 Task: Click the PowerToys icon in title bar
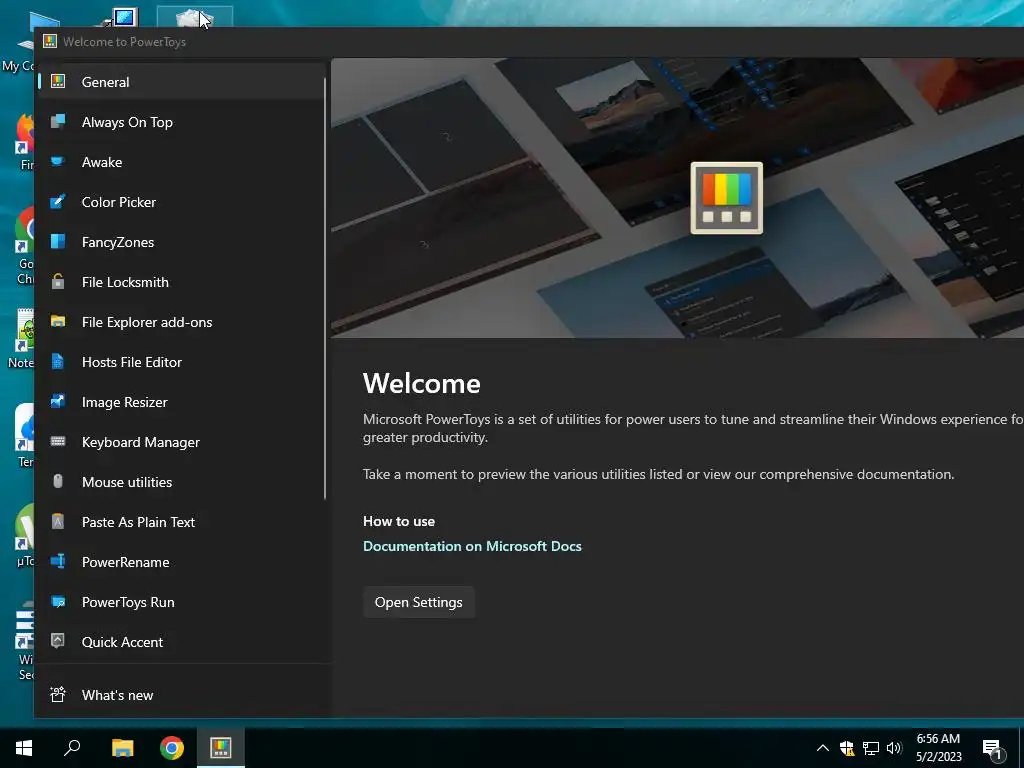pyautogui.click(x=50, y=41)
